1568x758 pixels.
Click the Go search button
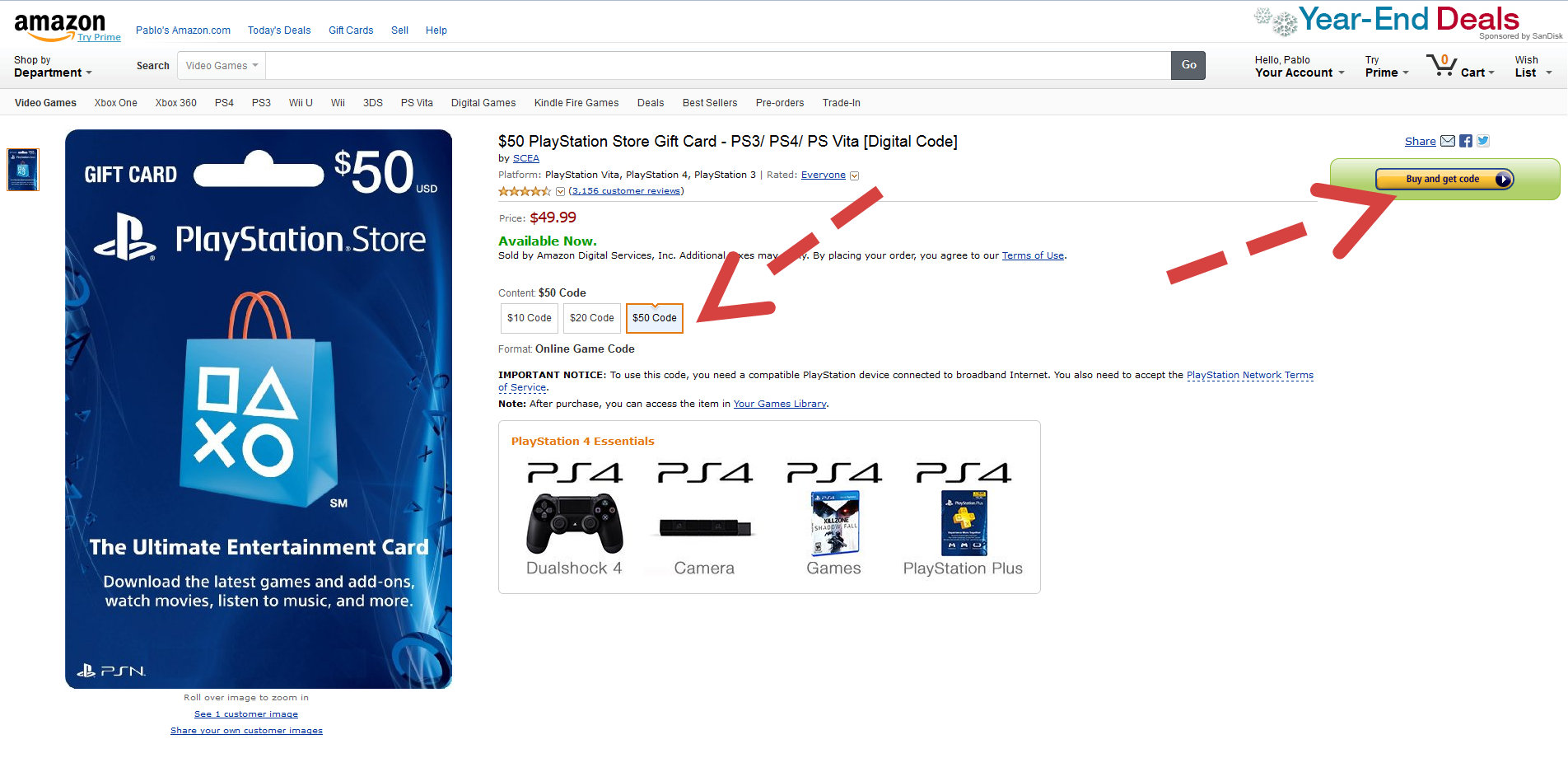(1188, 65)
